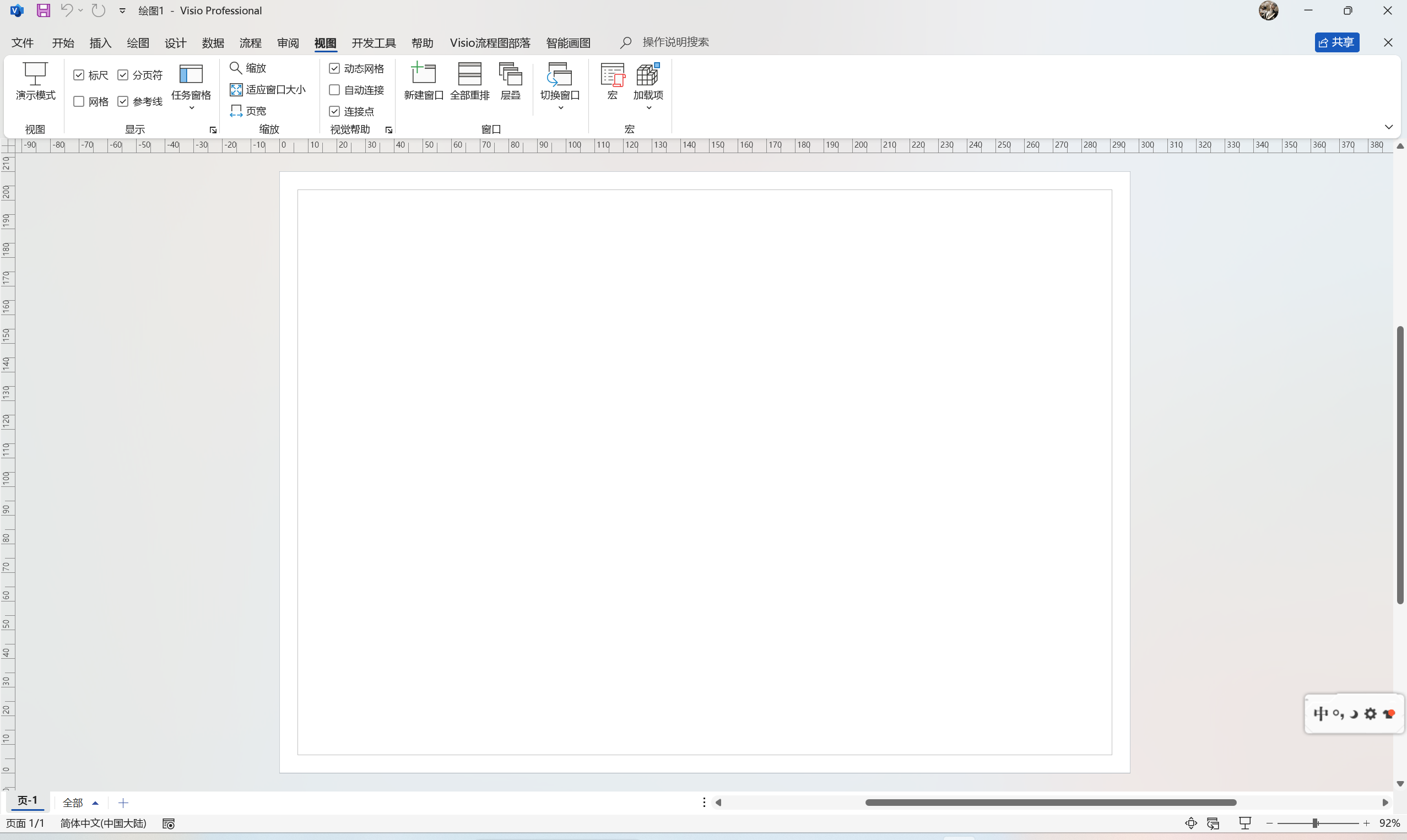Click the zoom slider handle
Screen dimensions: 1407x840
click(x=1316, y=823)
